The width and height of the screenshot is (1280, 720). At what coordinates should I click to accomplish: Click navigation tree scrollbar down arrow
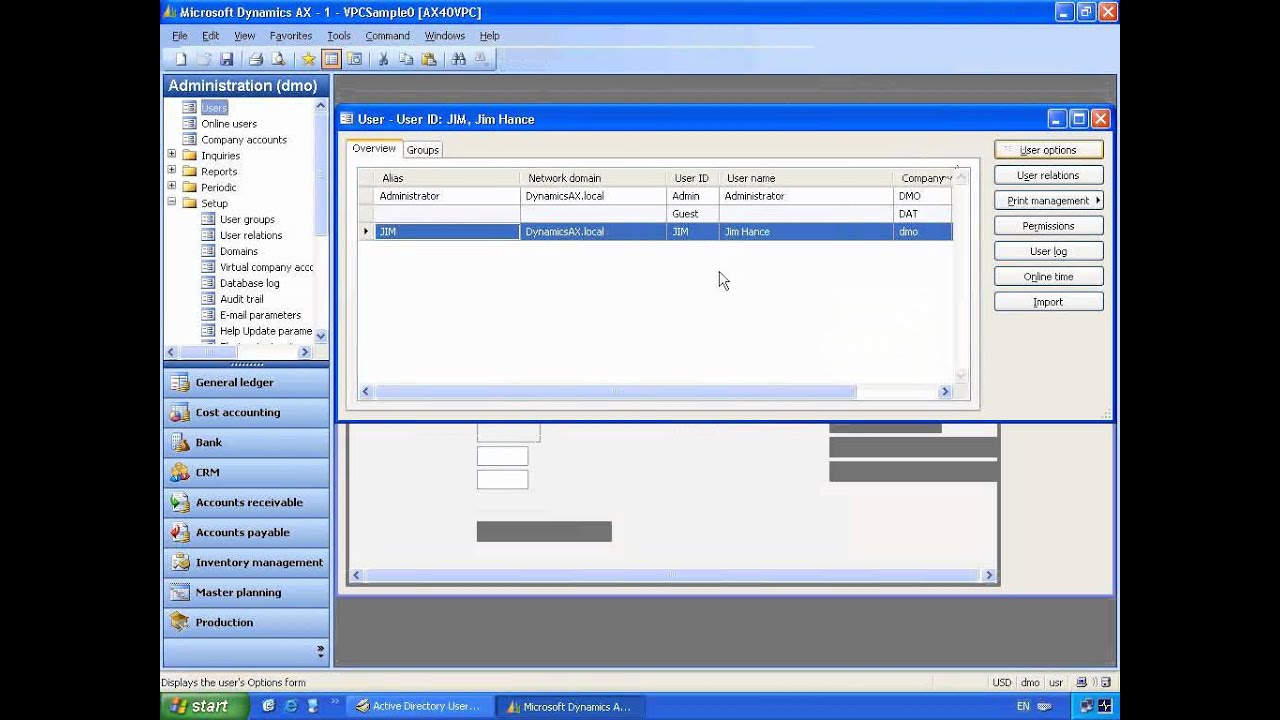320,336
